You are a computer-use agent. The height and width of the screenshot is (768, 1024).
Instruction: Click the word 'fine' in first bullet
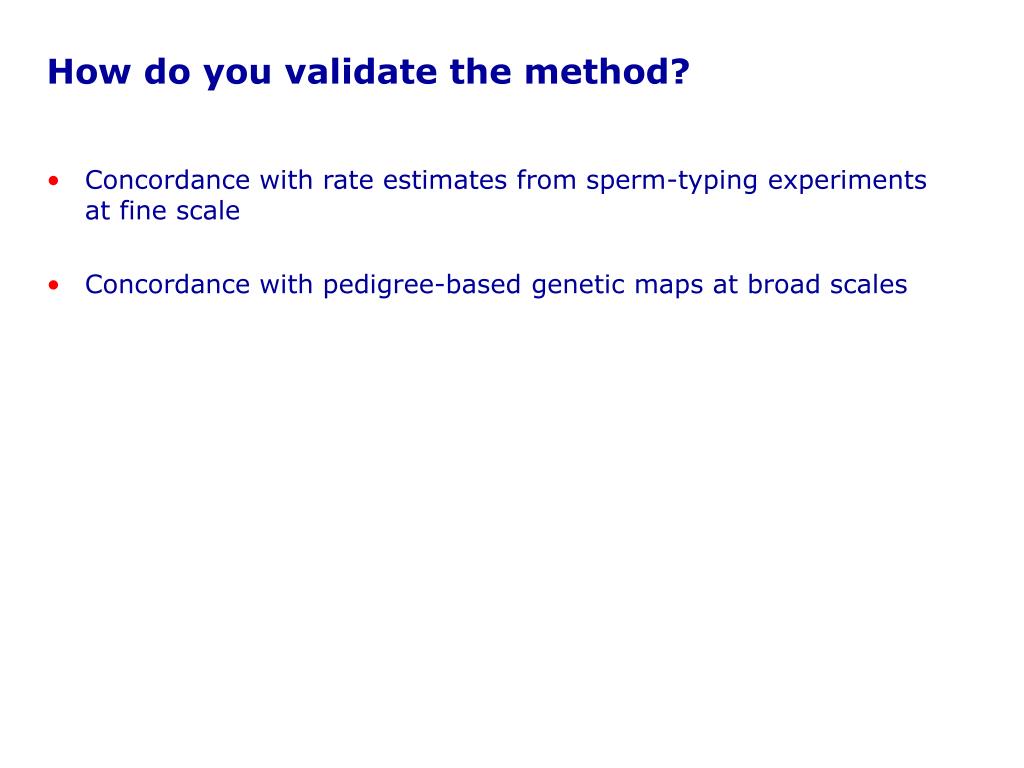tap(143, 211)
